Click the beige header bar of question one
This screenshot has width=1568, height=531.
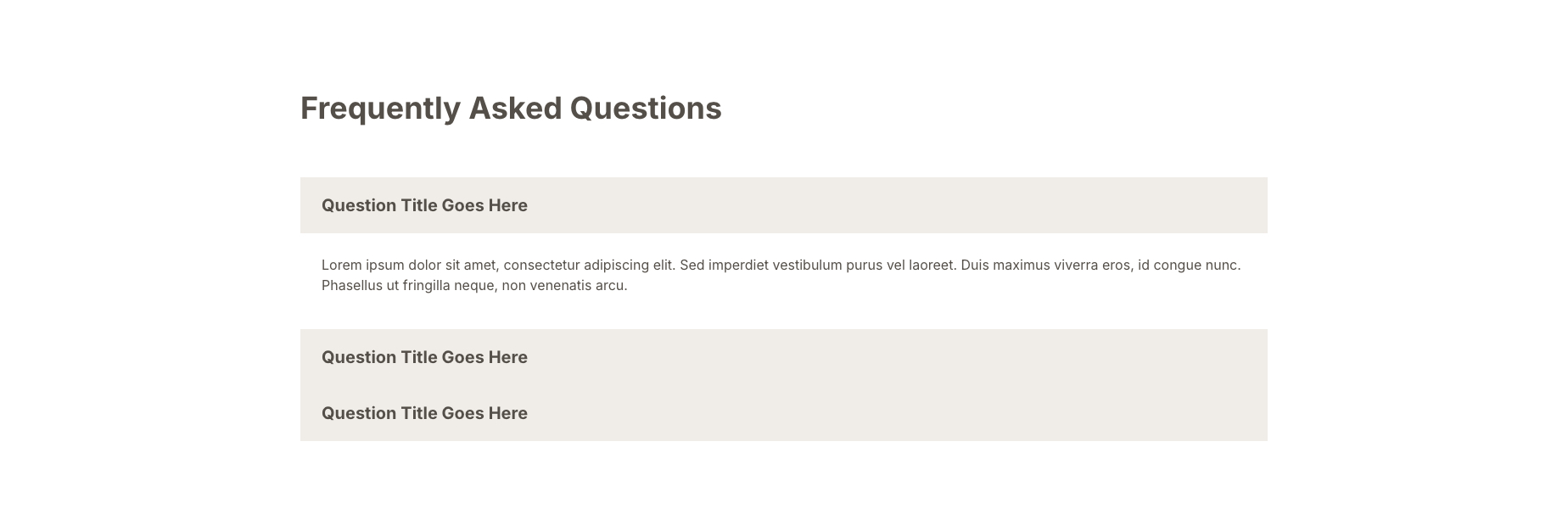784,205
